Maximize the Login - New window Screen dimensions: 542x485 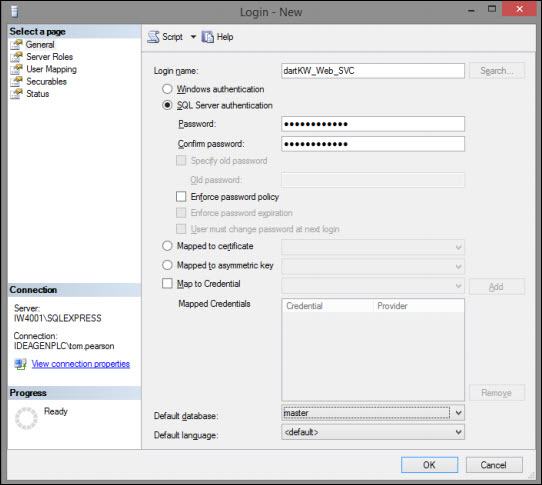(x=492, y=9)
